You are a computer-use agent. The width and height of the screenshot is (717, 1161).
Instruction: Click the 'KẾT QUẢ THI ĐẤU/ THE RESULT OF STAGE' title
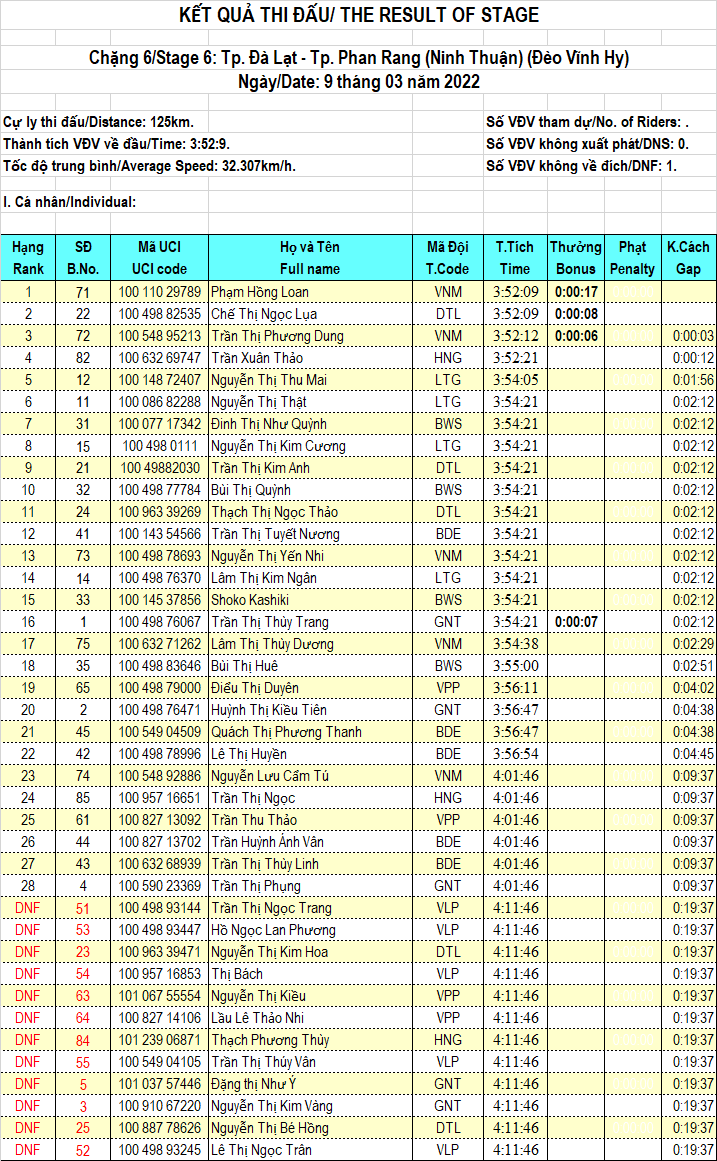358,15
